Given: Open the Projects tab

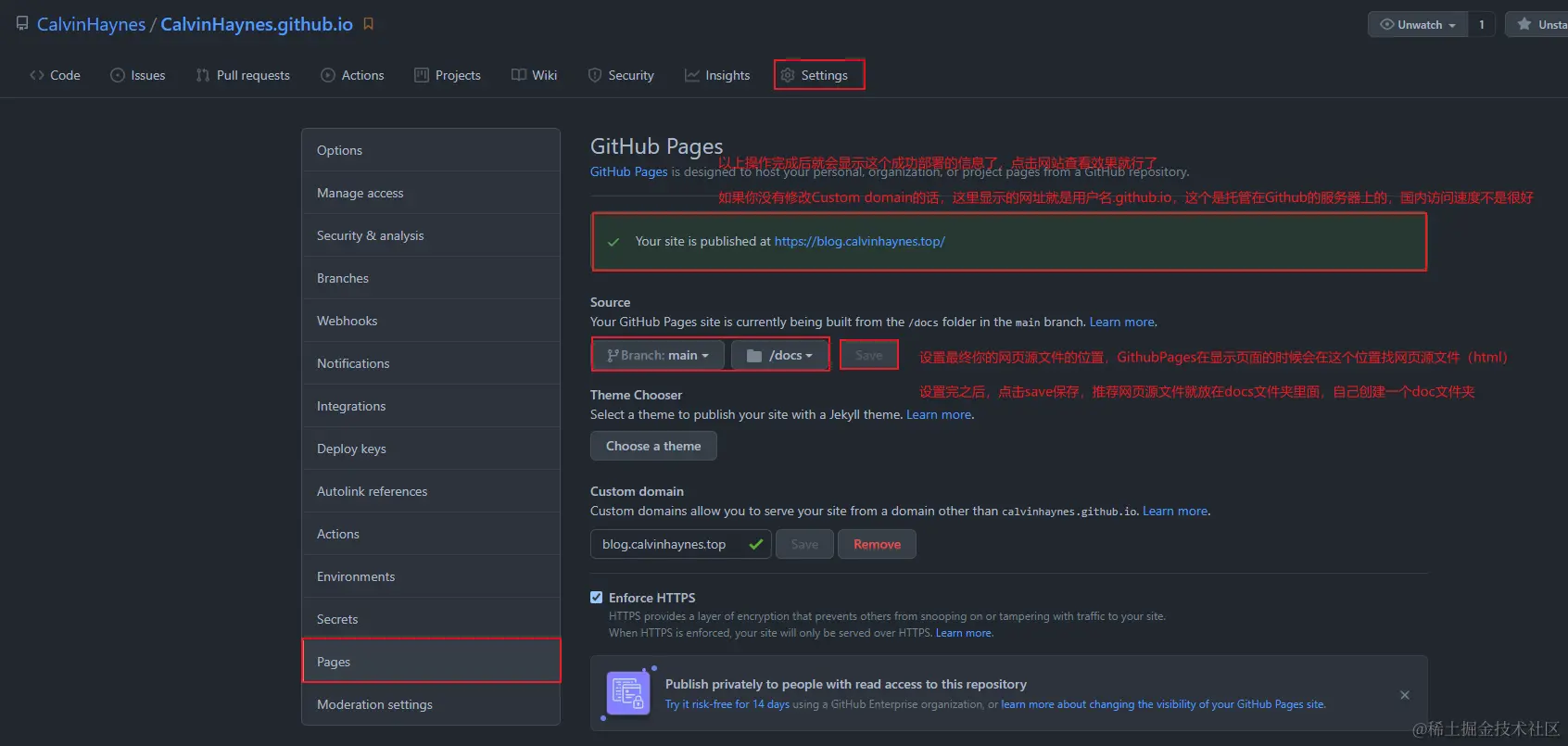Looking at the screenshot, I should coord(447,75).
